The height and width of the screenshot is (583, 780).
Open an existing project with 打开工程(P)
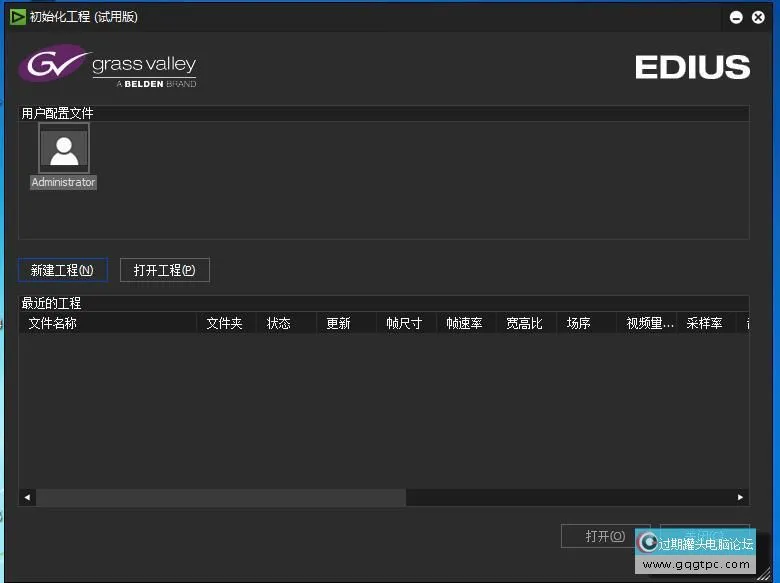coord(165,270)
